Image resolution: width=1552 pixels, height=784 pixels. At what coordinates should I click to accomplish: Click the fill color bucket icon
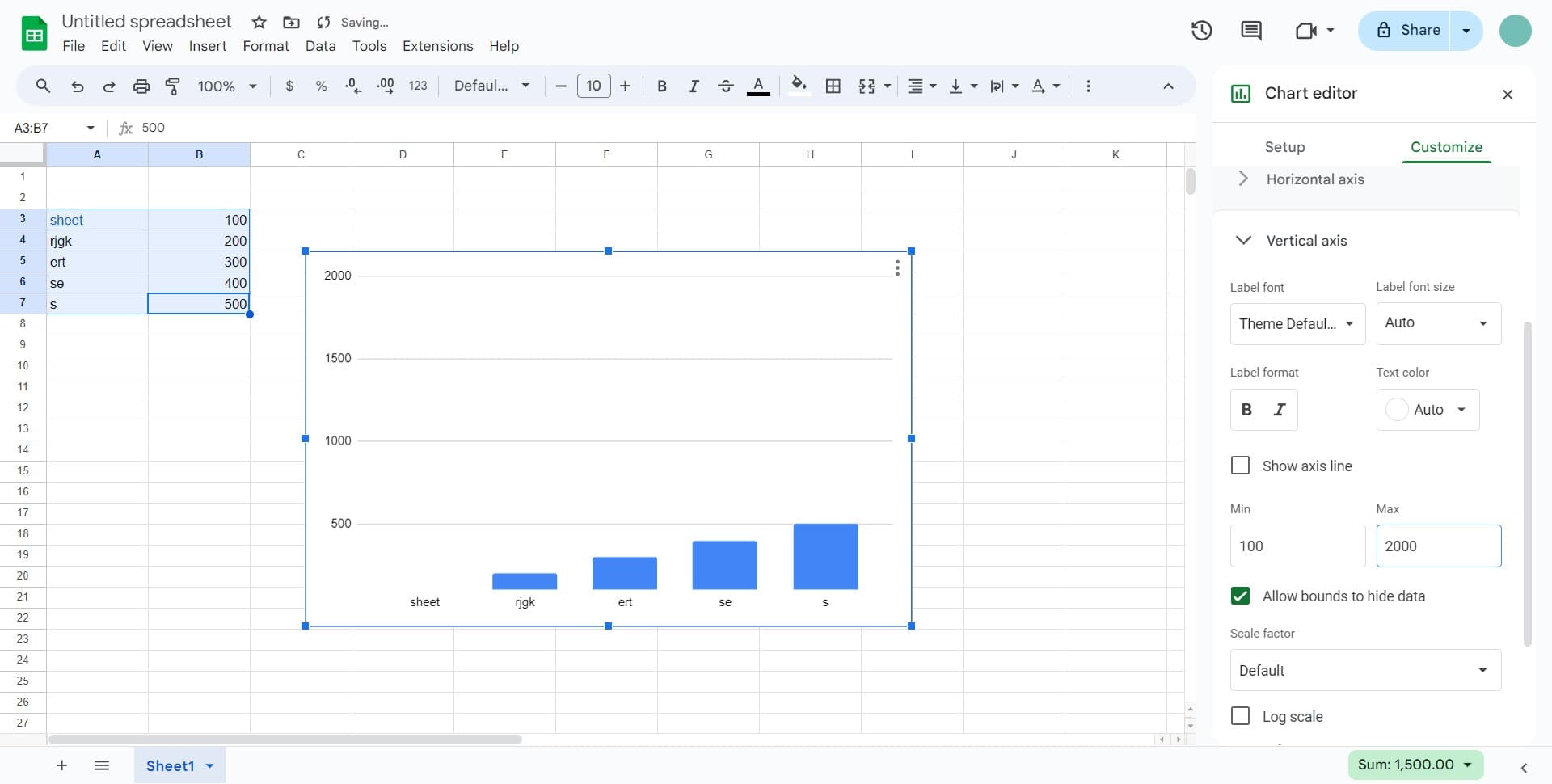tap(799, 85)
